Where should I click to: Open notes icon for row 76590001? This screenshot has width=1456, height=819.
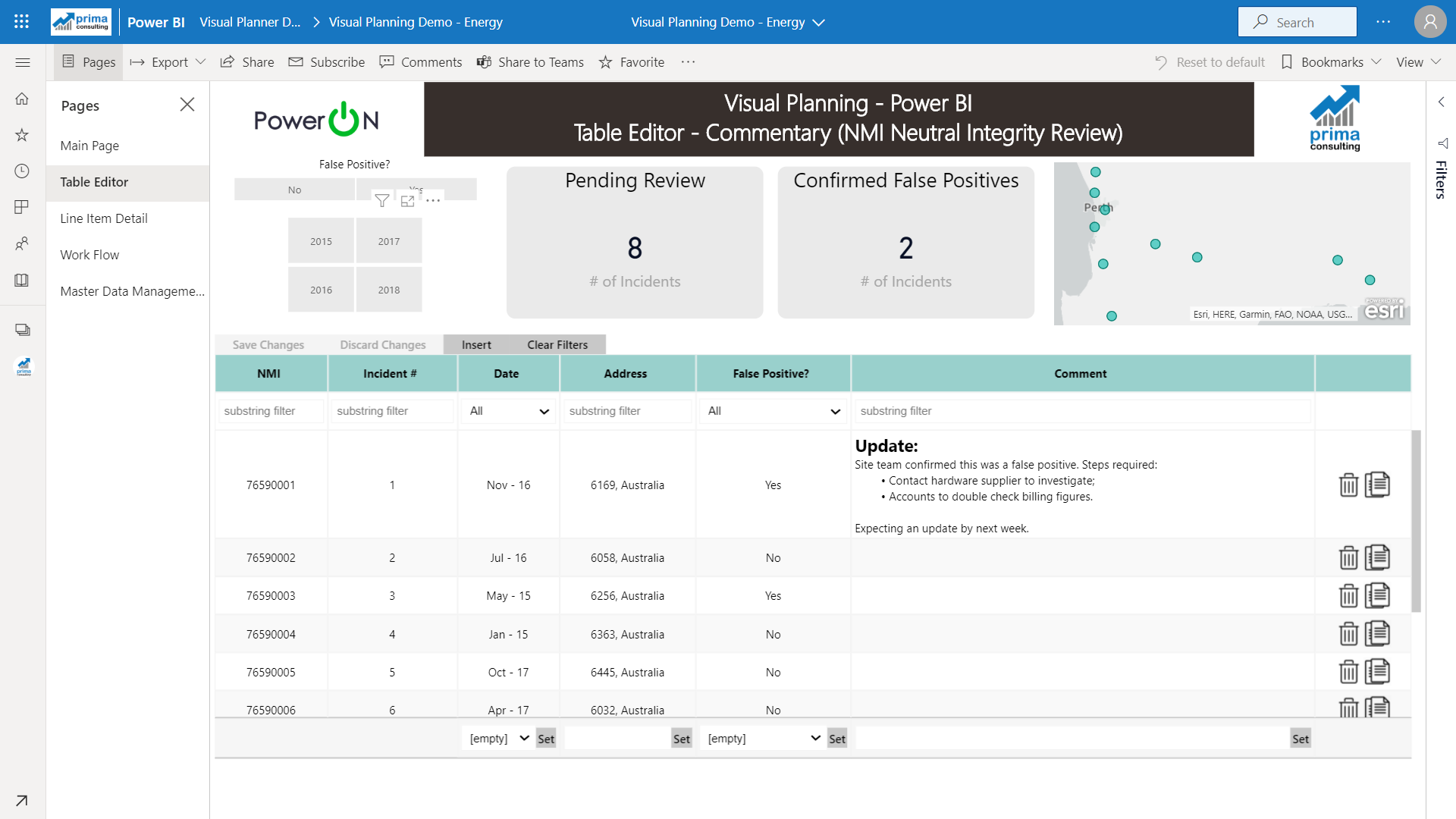click(1377, 485)
